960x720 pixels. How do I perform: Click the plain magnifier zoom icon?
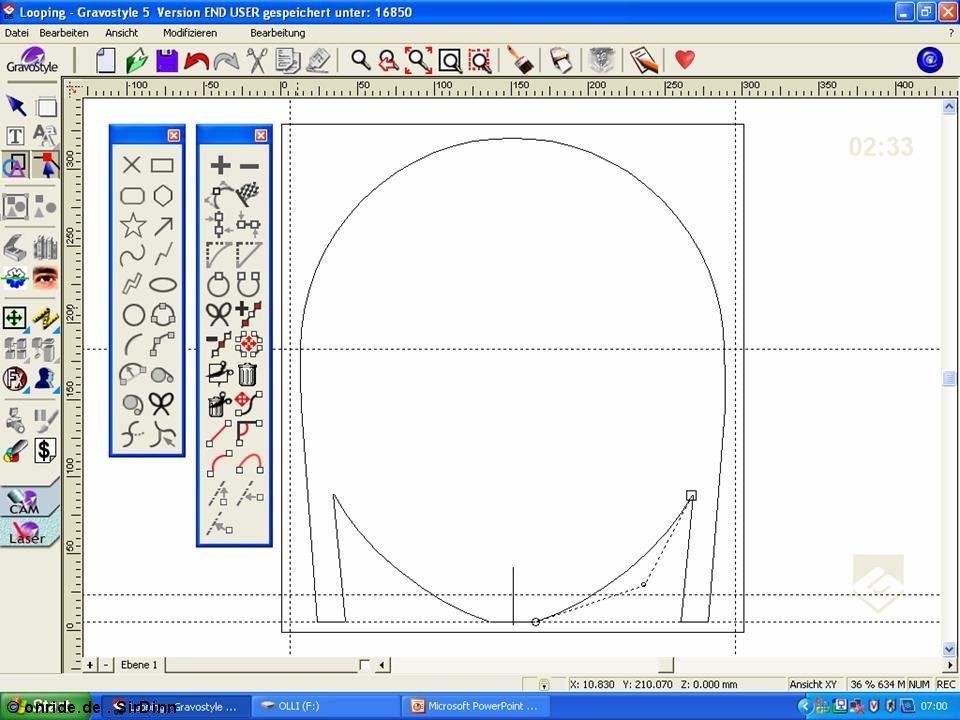361,60
